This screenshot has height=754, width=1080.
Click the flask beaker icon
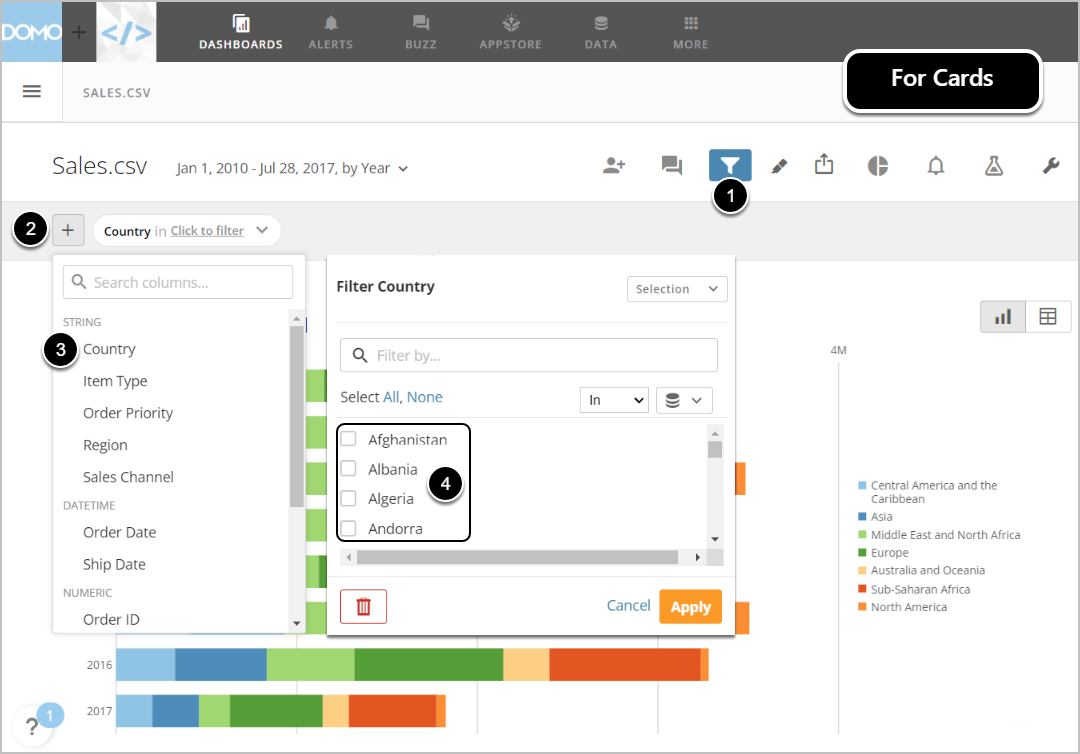point(993,165)
